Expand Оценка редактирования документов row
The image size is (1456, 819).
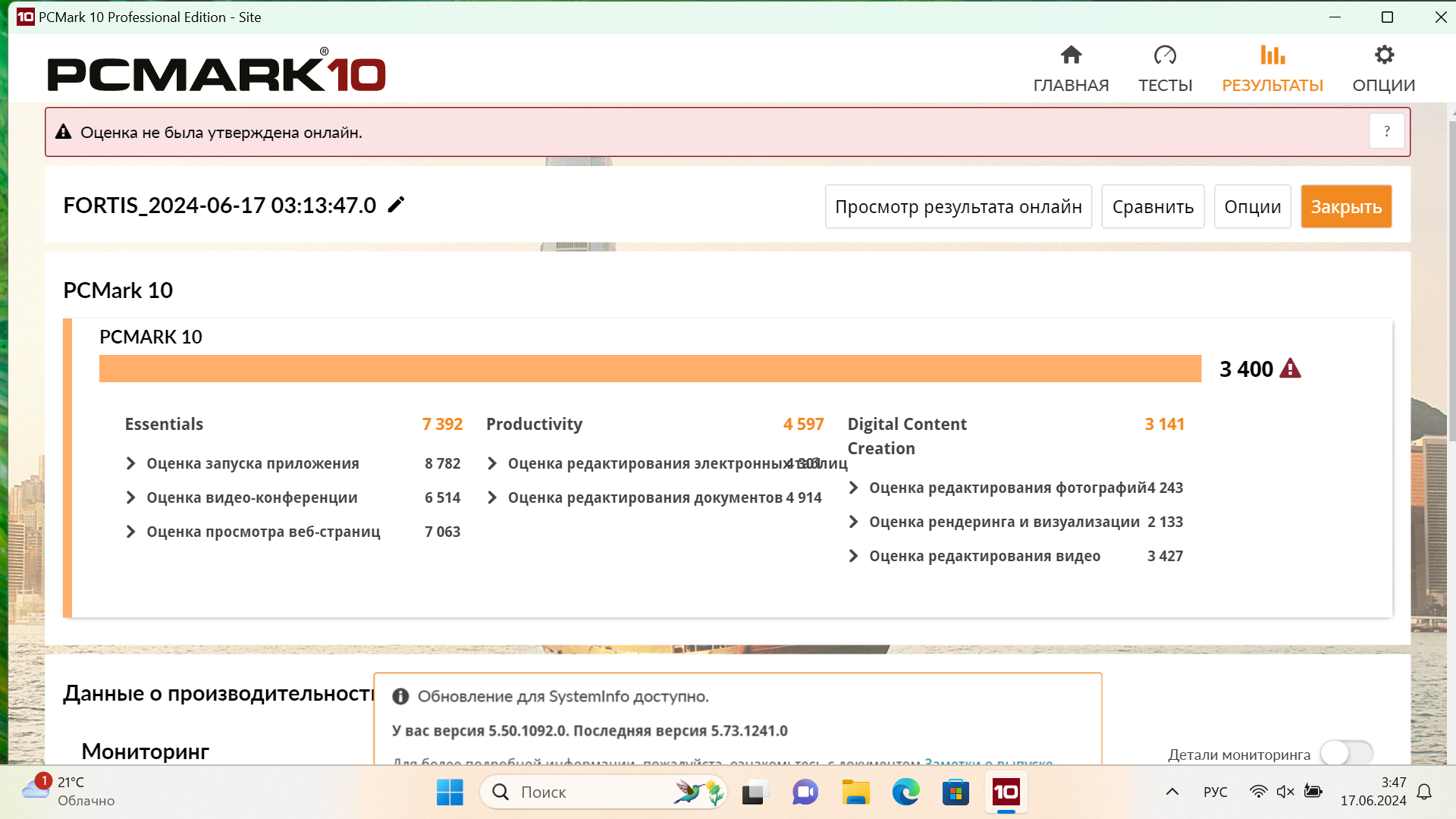[492, 497]
